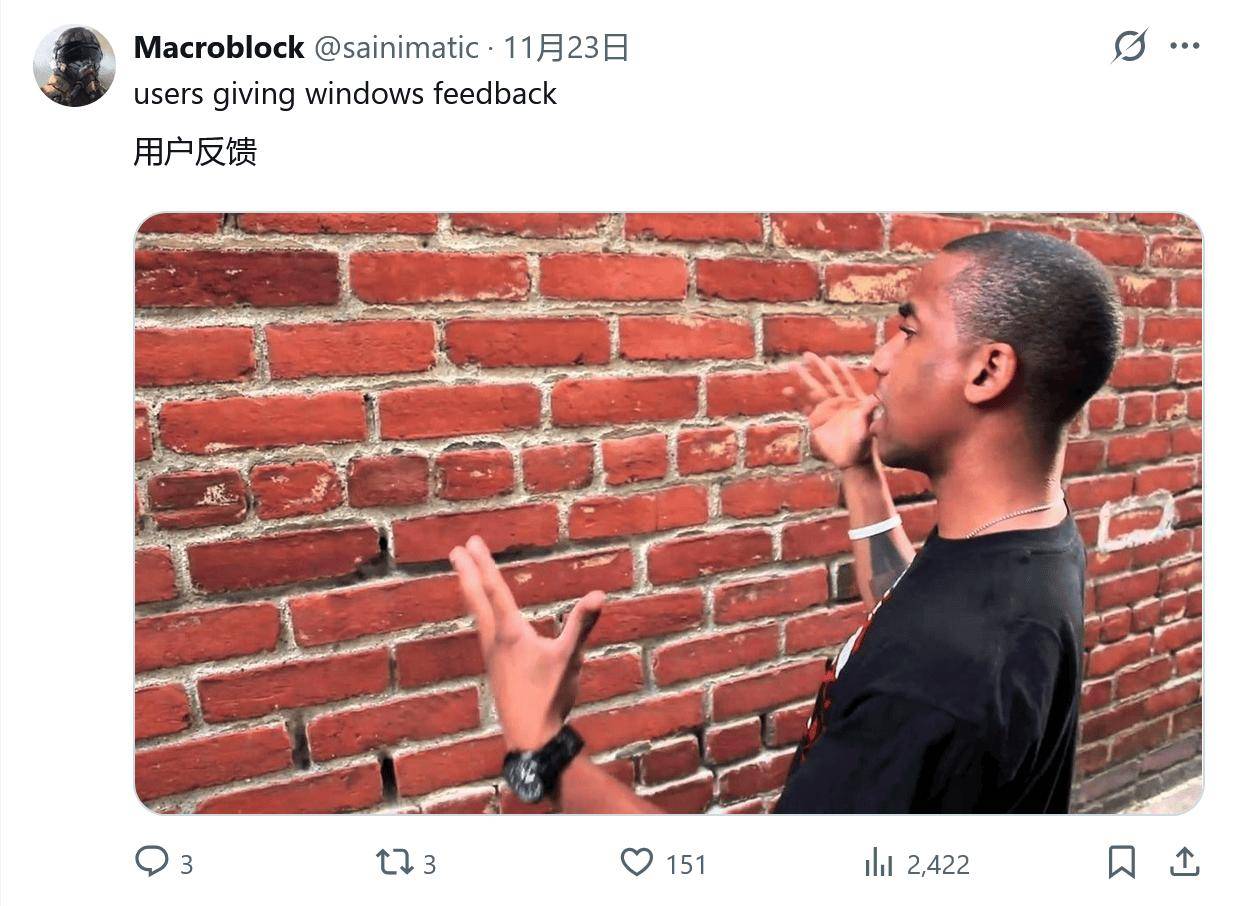Viewport: 1237px width, 906px height.
Task: Click the "users giving windows feedback" text
Action: 345,94
